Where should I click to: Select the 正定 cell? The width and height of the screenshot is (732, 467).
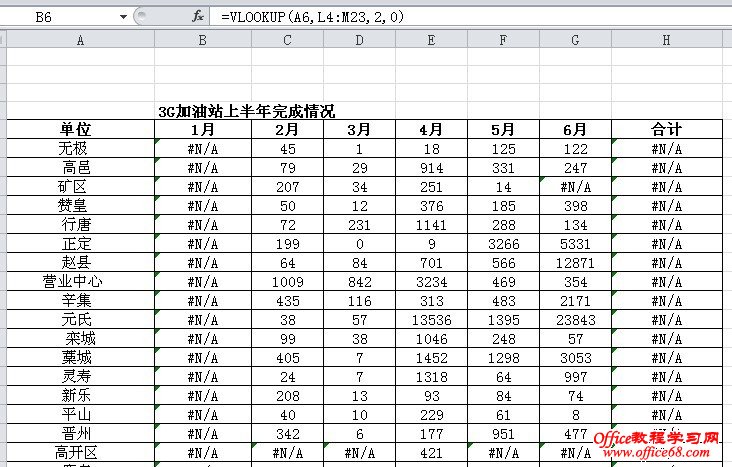pyautogui.click(x=80, y=244)
